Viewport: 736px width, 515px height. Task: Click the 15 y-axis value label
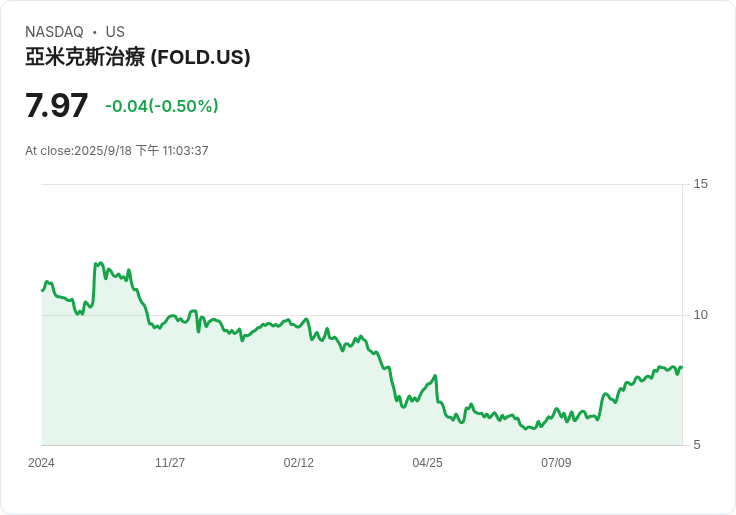coord(700,184)
